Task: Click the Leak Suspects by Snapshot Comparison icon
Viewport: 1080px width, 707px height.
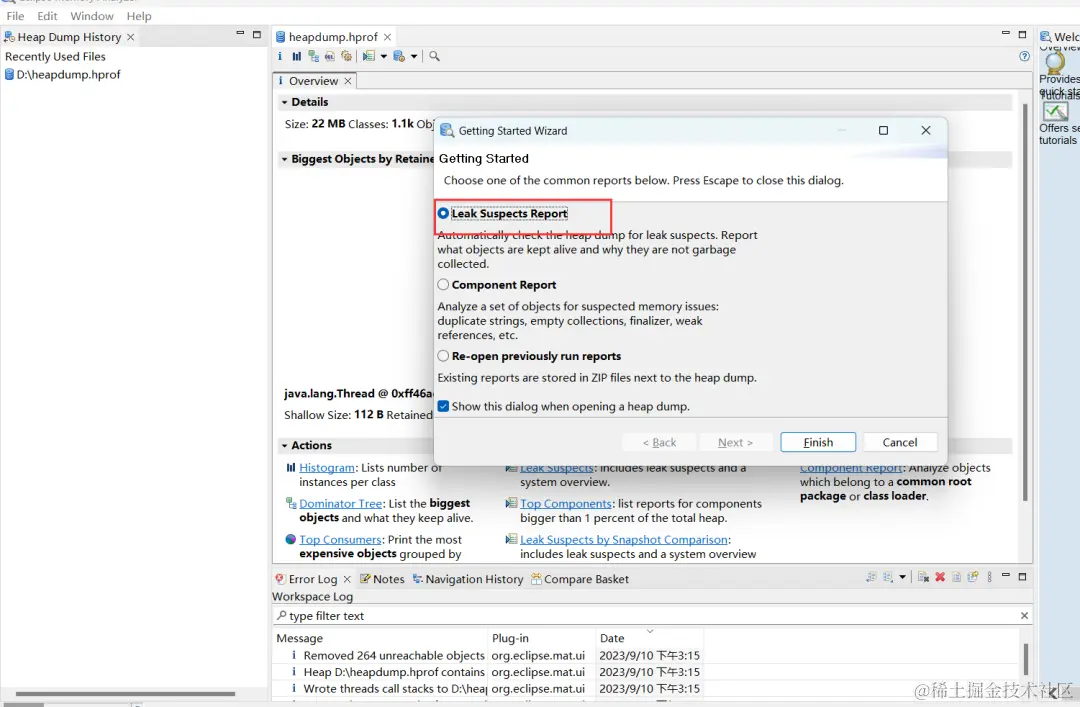Action: click(511, 539)
